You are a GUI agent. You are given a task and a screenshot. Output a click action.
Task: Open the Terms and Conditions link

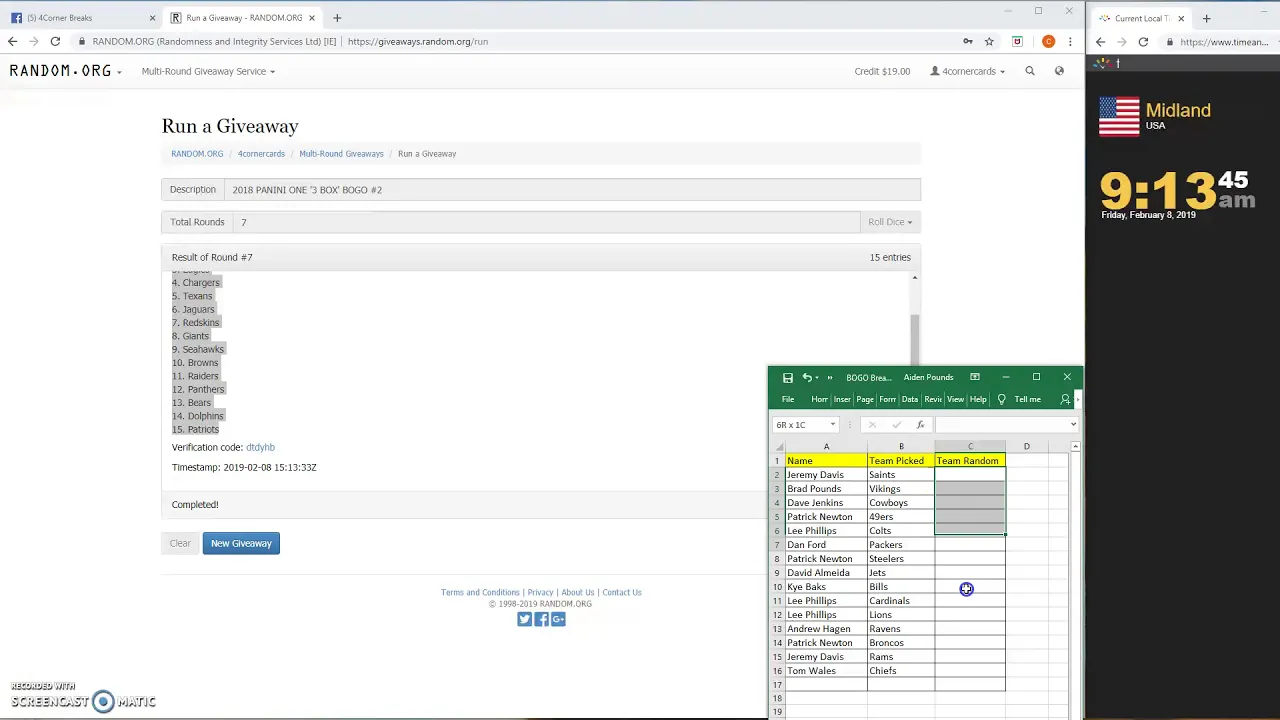click(480, 592)
